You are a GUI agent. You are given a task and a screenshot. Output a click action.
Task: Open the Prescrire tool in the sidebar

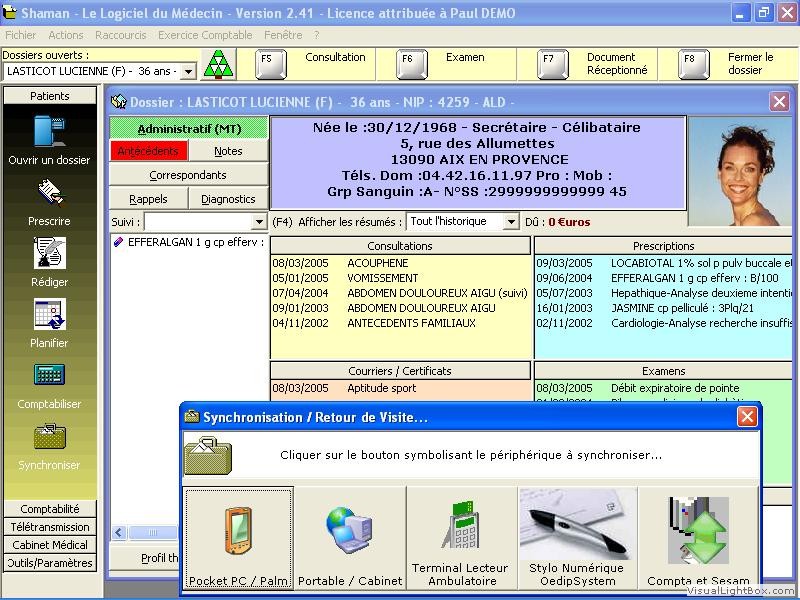49,193
